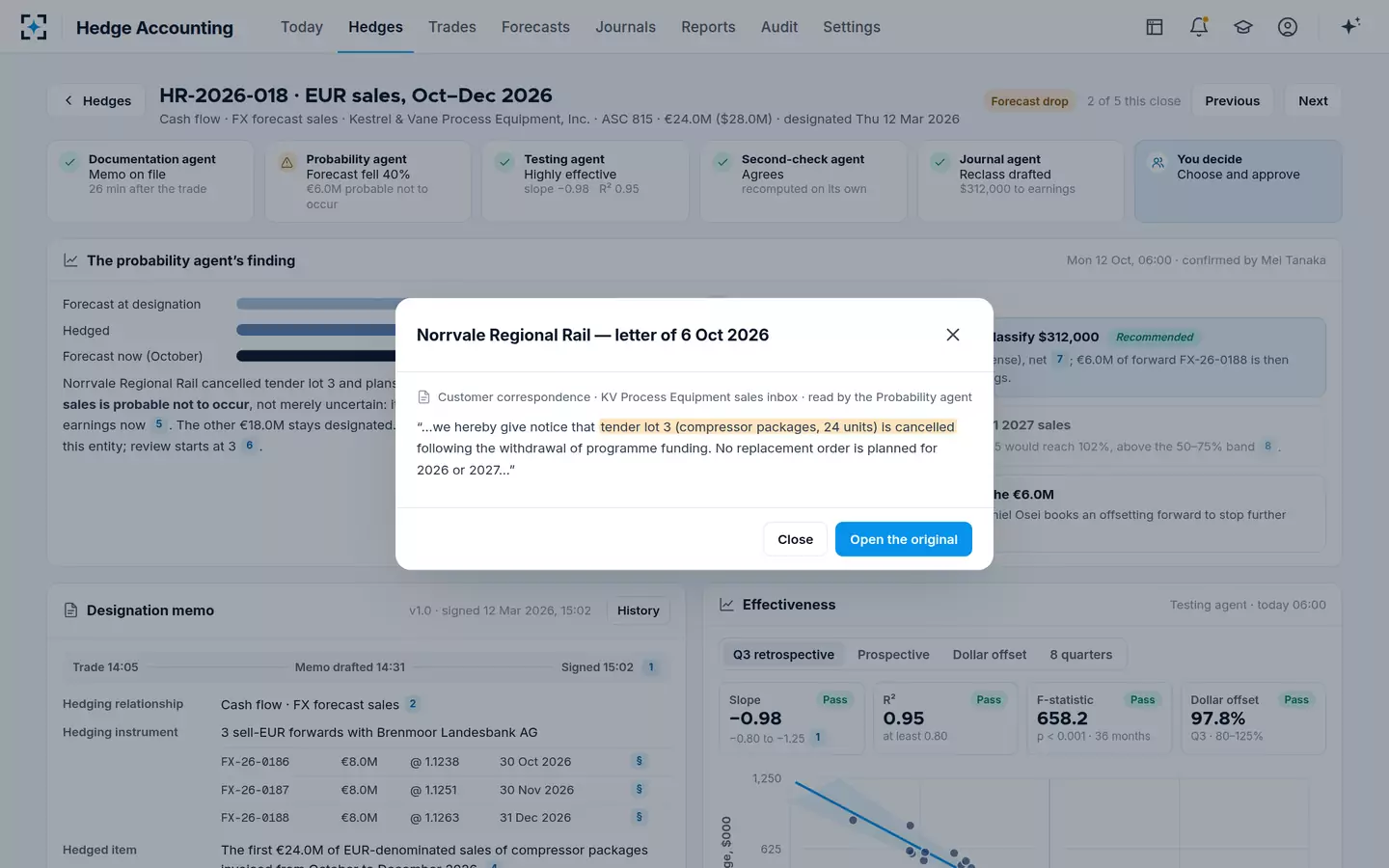Screen dimensions: 1389x868
Task: Open the designation memo History
Action: [x=639, y=610]
